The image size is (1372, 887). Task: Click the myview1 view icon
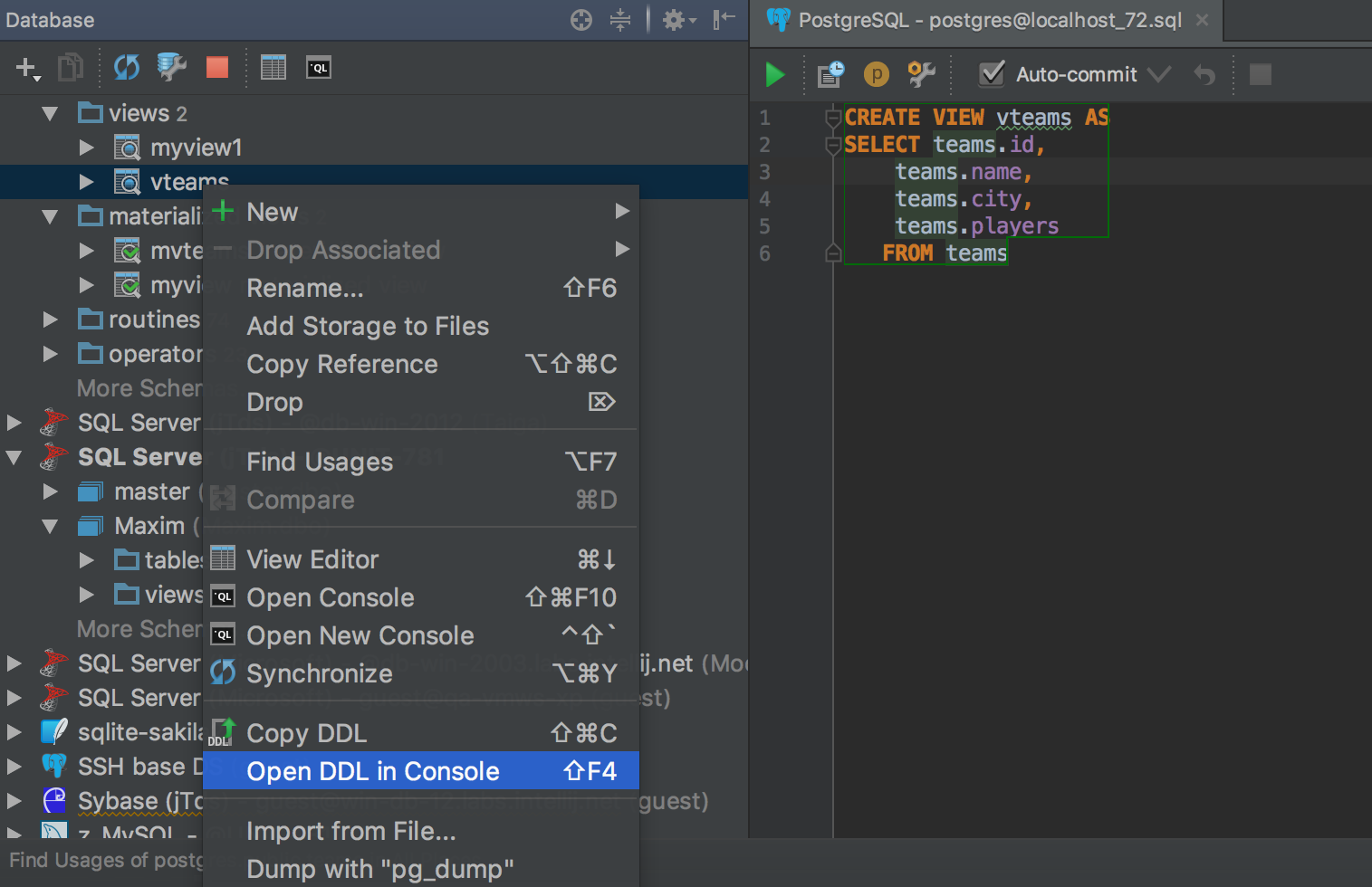pyautogui.click(x=127, y=148)
